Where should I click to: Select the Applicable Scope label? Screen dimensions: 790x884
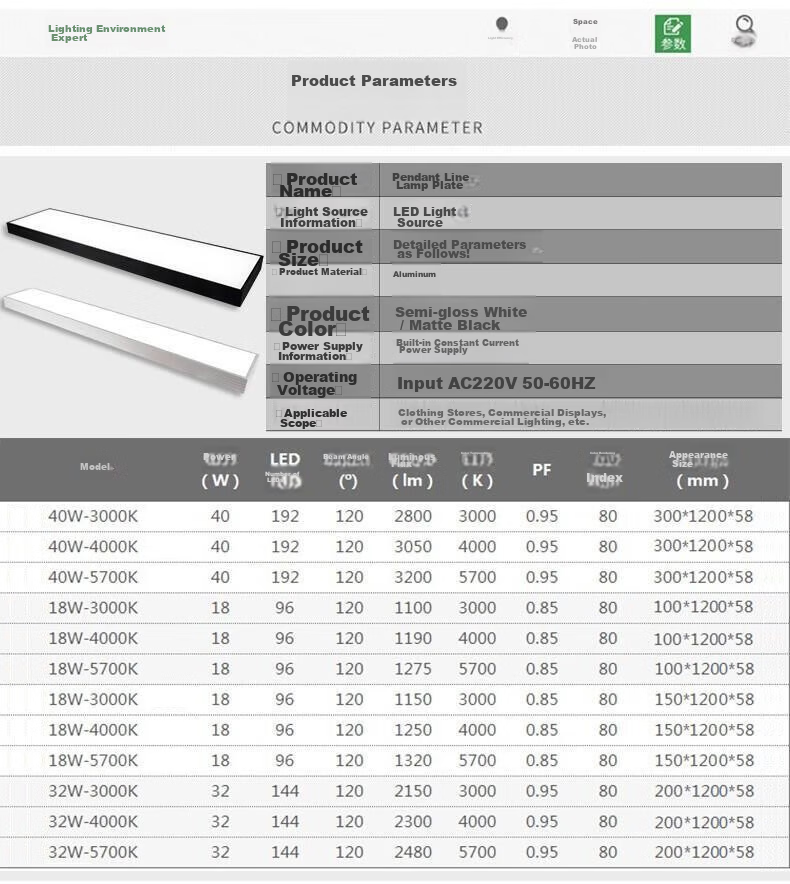tap(313, 418)
